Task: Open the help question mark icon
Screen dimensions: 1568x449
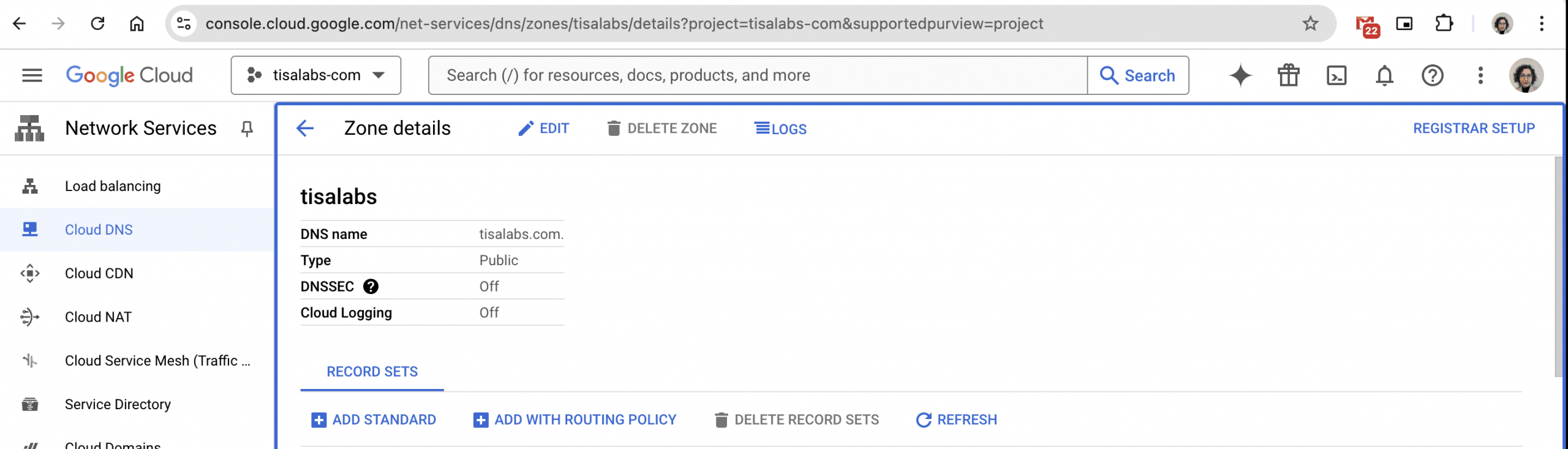Action: 1432,75
